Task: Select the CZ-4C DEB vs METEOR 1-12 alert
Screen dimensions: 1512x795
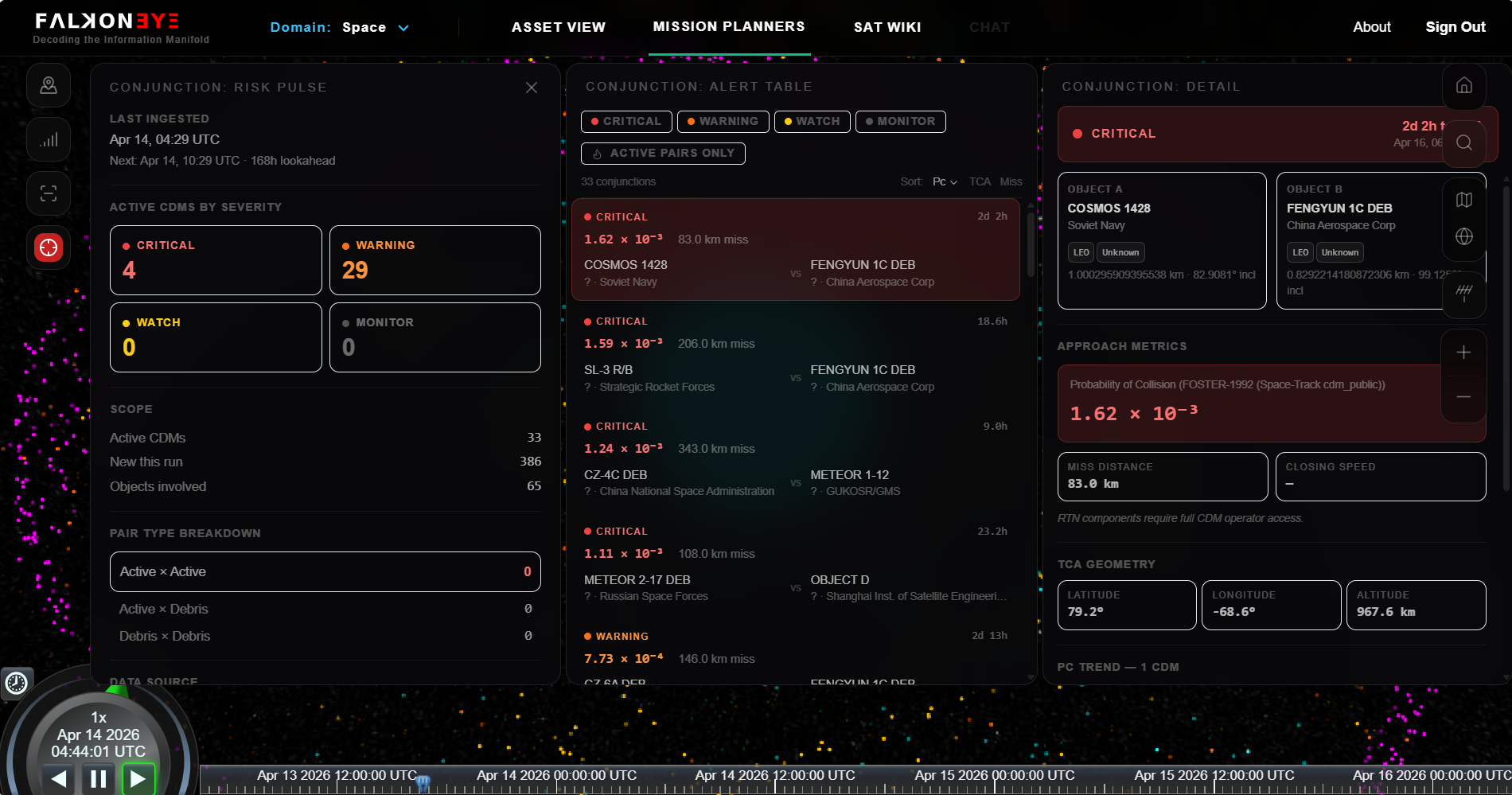Action: point(796,459)
